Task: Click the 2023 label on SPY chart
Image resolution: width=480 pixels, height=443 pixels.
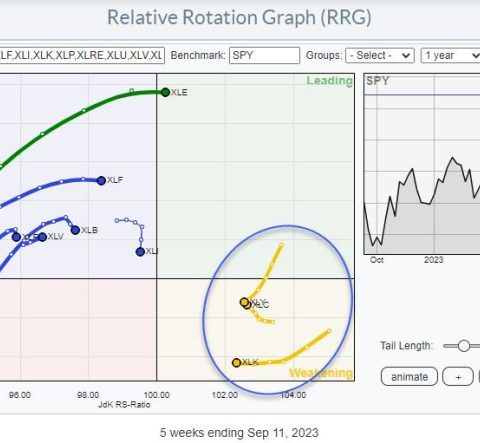Action: (x=434, y=260)
